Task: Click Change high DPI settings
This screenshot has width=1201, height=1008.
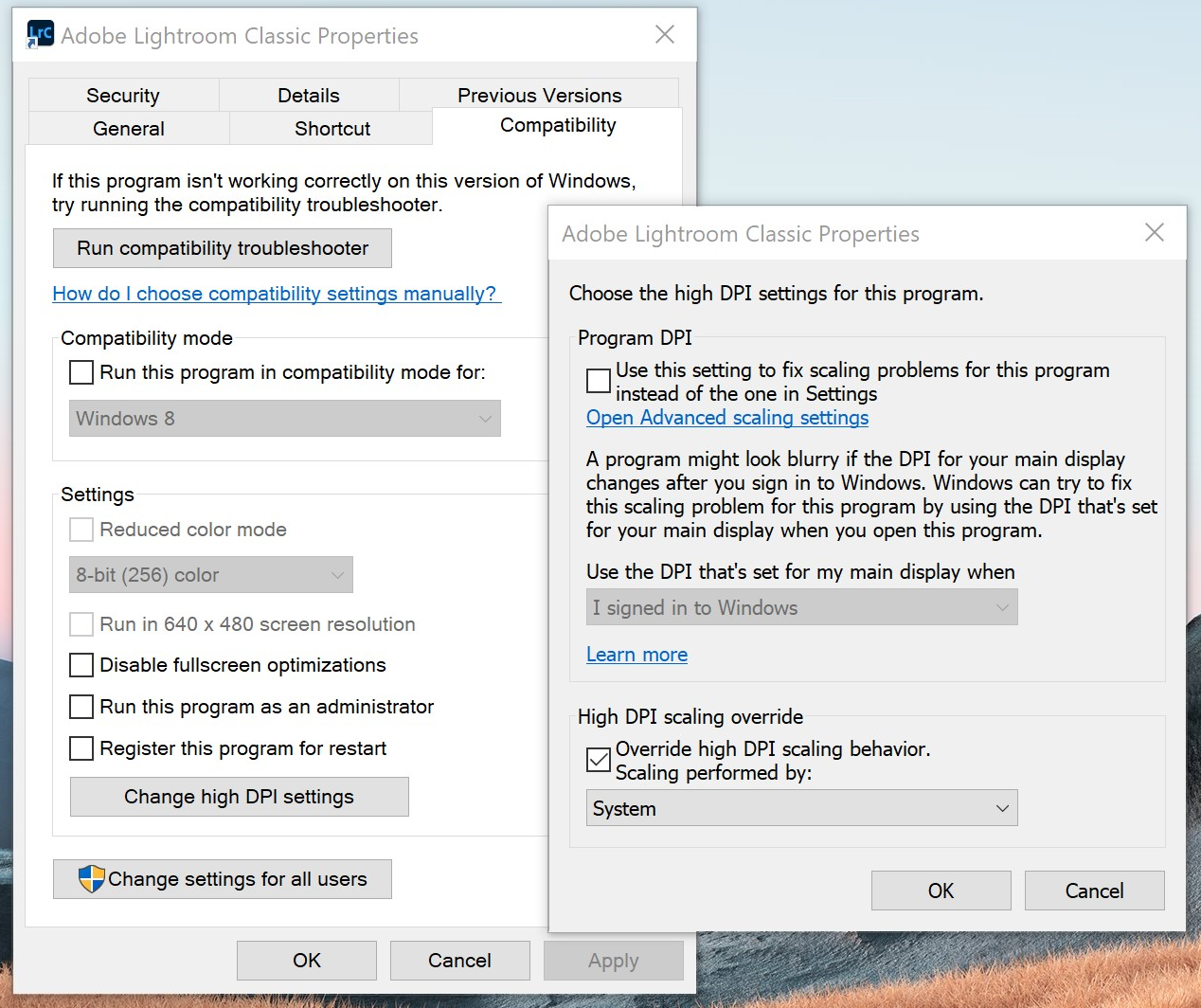Action: click(239, 797)
